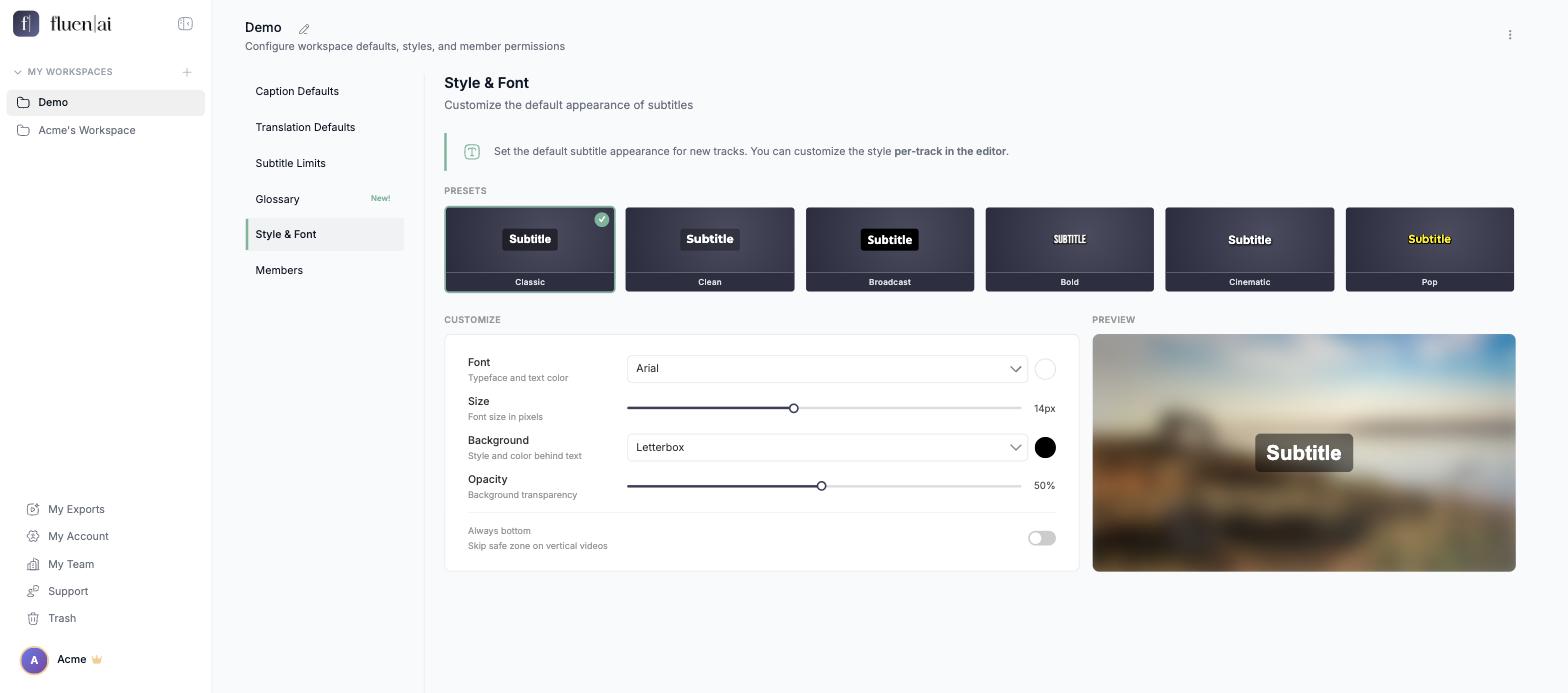Screen dimensions: 1568x693
Task: Click the Opacity slider handle
Action: pos(822,486)
